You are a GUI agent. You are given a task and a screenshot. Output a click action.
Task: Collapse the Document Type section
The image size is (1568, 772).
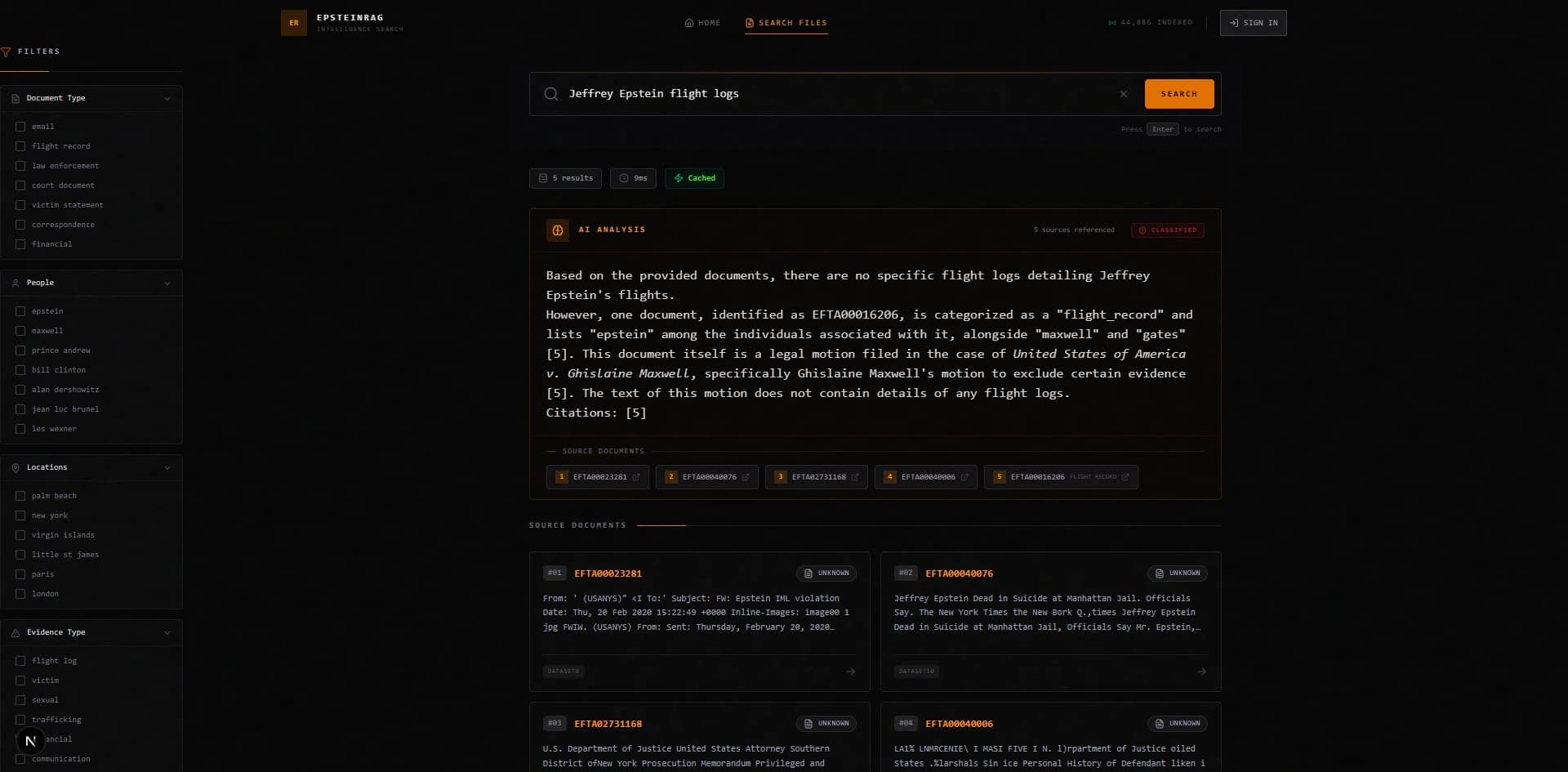click(168, 99)
